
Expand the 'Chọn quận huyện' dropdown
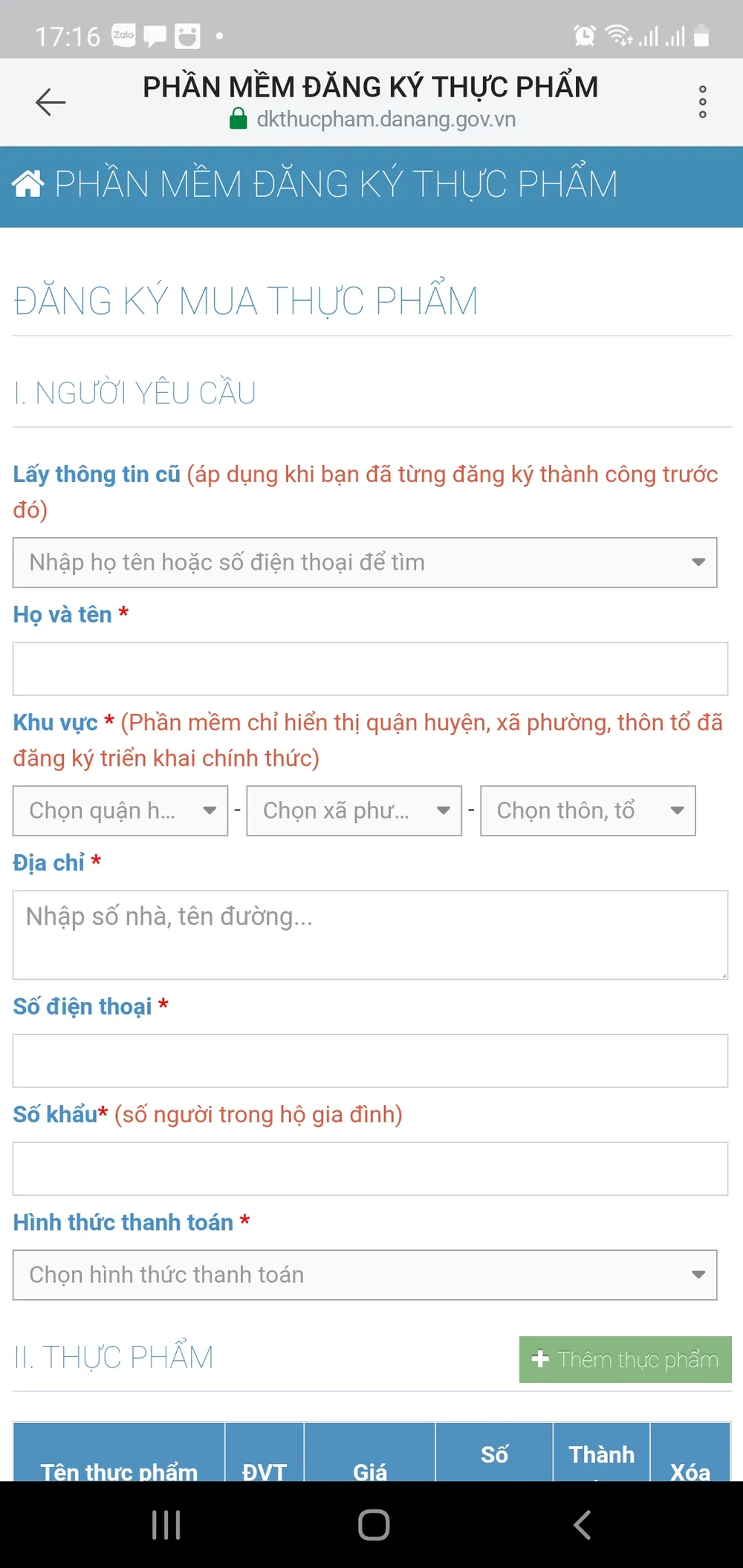pos(120,810)
